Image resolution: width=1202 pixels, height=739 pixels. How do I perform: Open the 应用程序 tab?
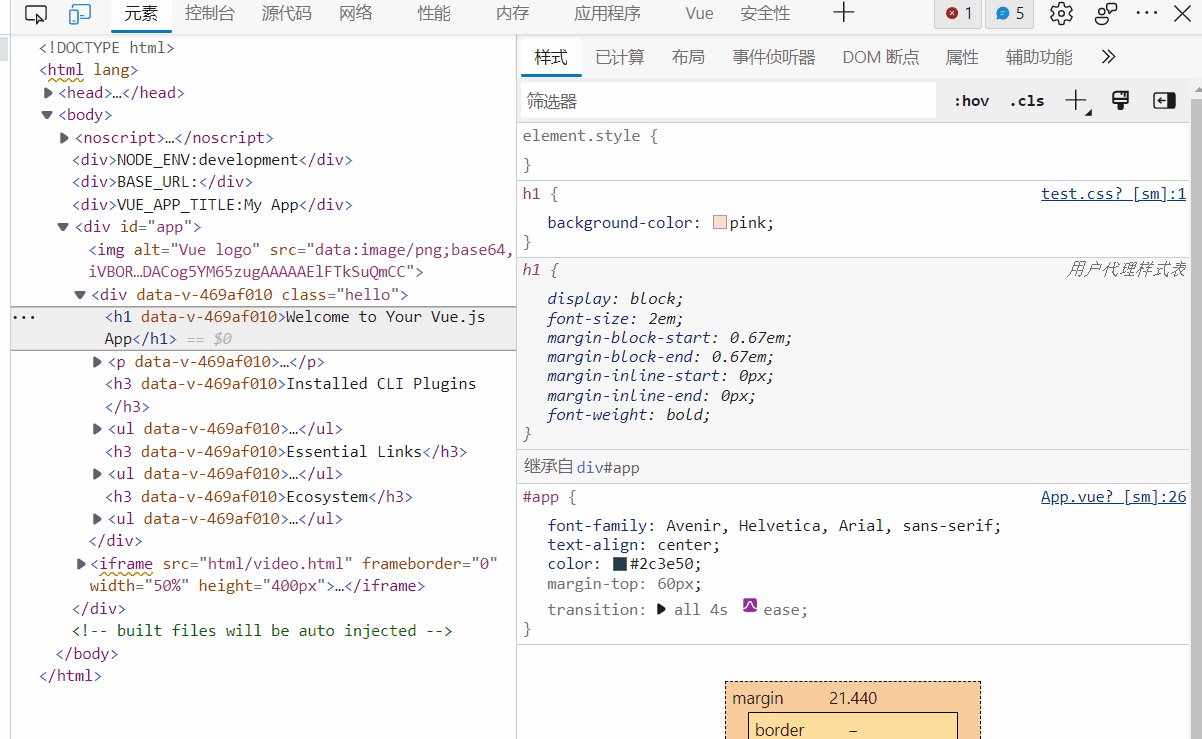(x=607, y=14)
